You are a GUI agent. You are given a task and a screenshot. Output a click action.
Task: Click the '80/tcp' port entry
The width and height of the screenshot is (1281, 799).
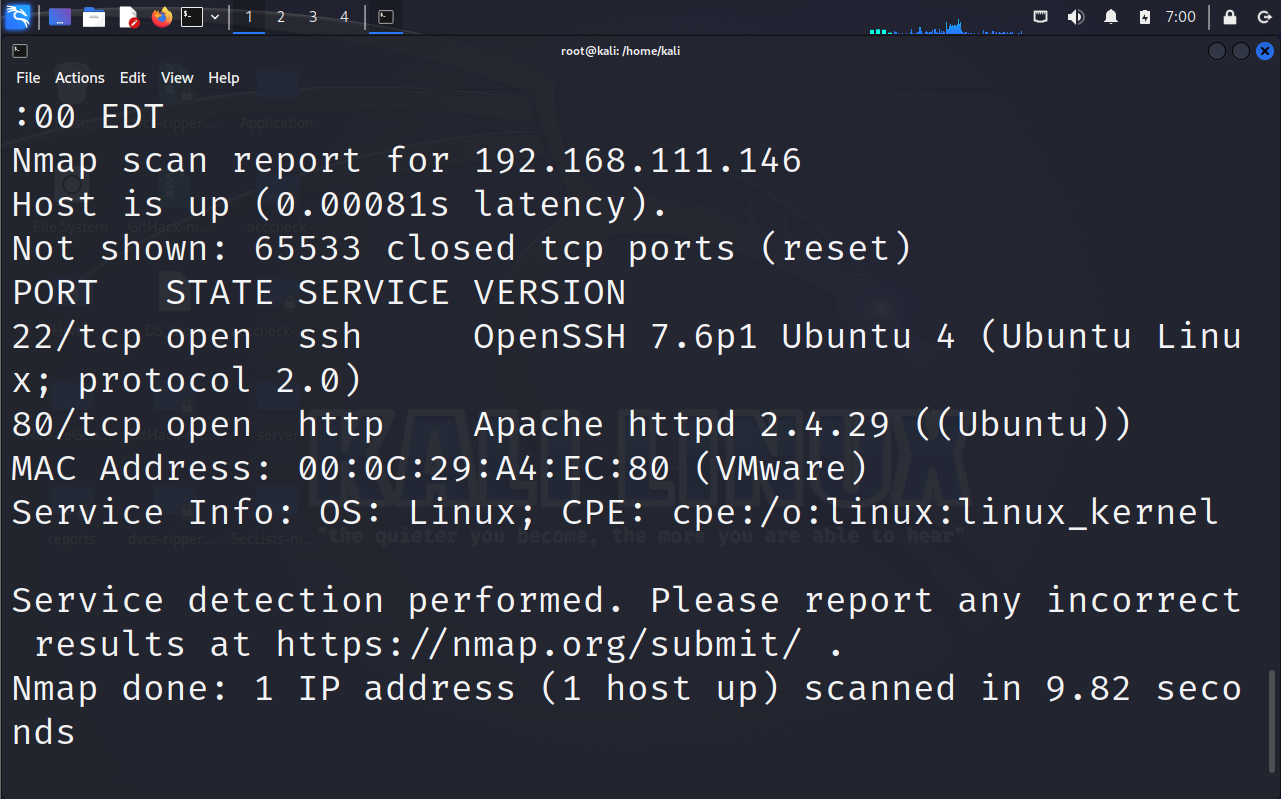point(77,425)
